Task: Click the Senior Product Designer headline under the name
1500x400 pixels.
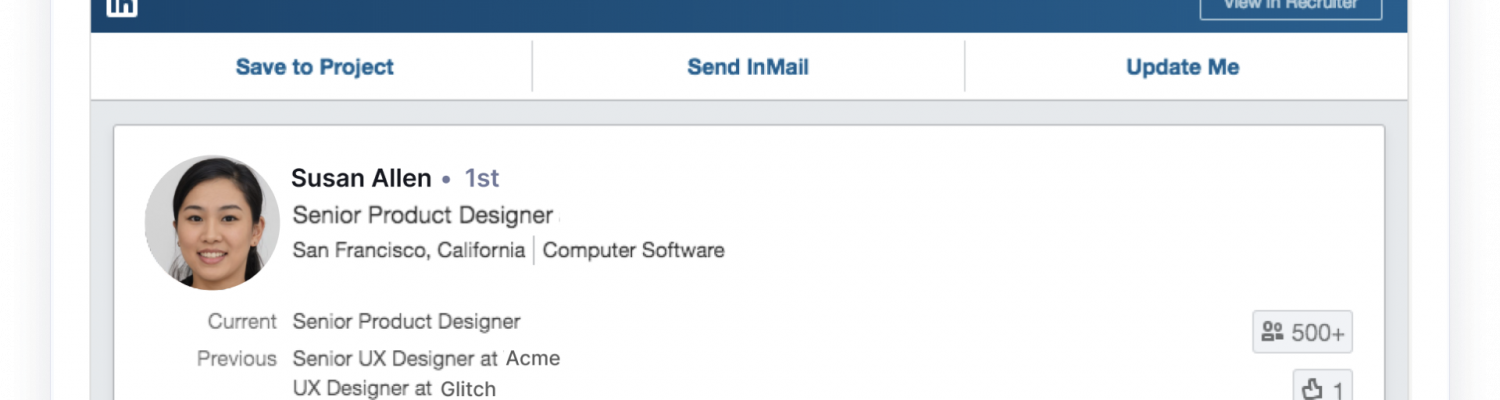Action: pyautogui.click(x=422, y=215)
